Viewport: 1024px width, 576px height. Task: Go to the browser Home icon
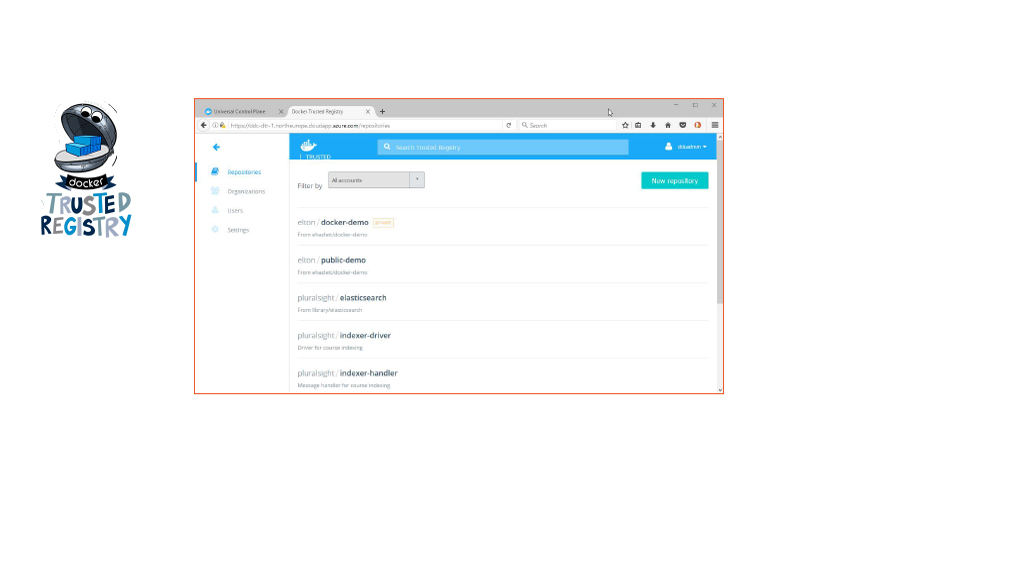pyautogui.click(x=668, y=125)
